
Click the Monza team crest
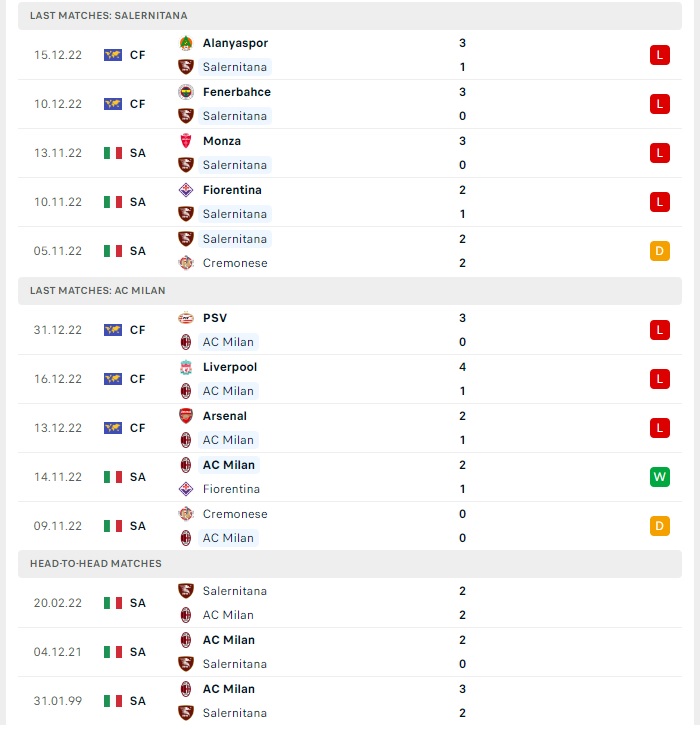click(186, 141)
